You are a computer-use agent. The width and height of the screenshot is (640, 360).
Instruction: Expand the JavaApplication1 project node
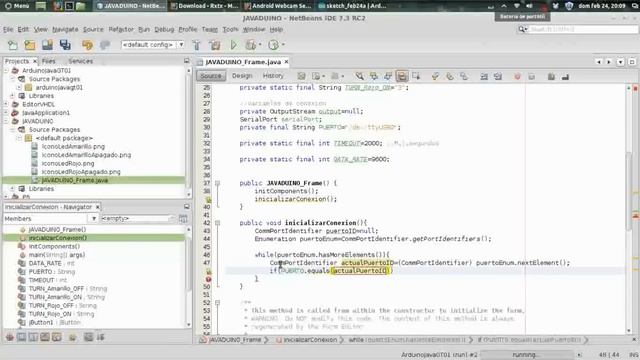pyautogui.click(x=6, y=113)
